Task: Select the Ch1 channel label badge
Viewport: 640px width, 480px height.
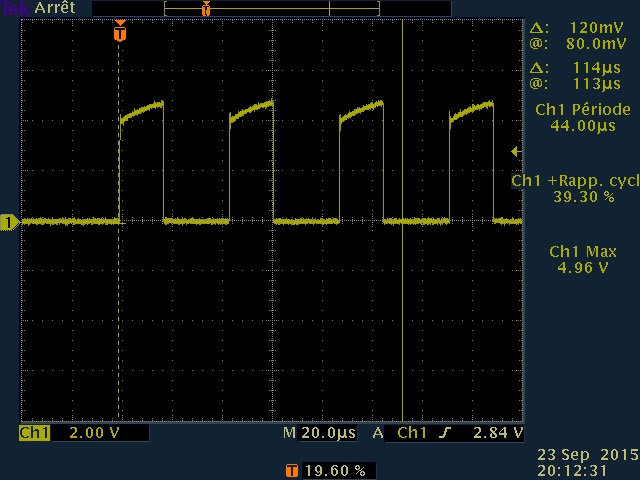Action: click(34, 433)
